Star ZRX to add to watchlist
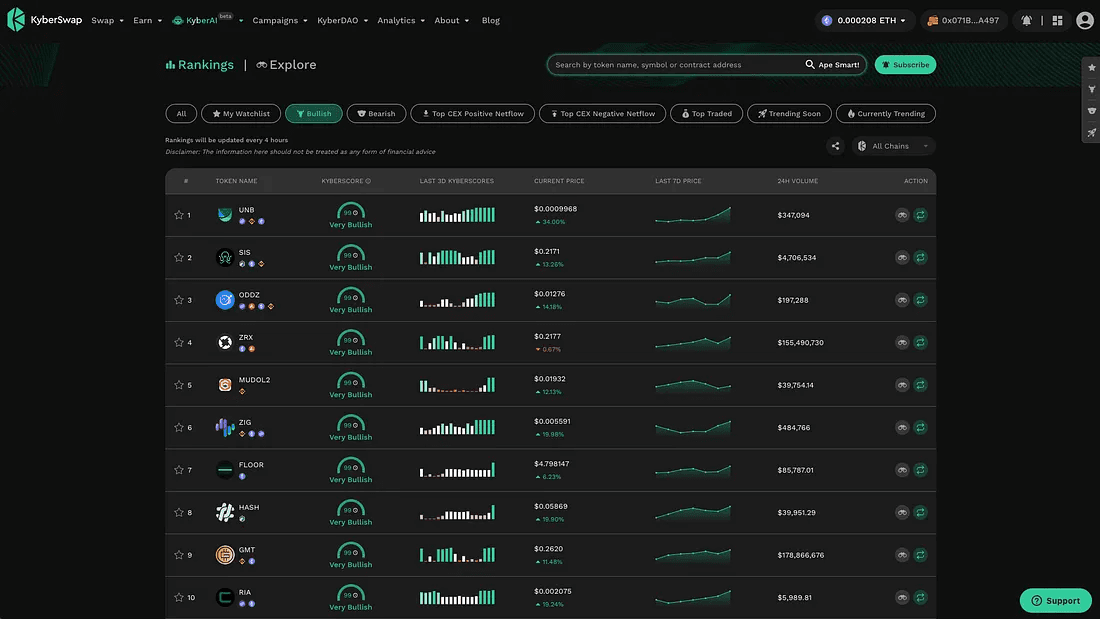 tap(179, 342)
